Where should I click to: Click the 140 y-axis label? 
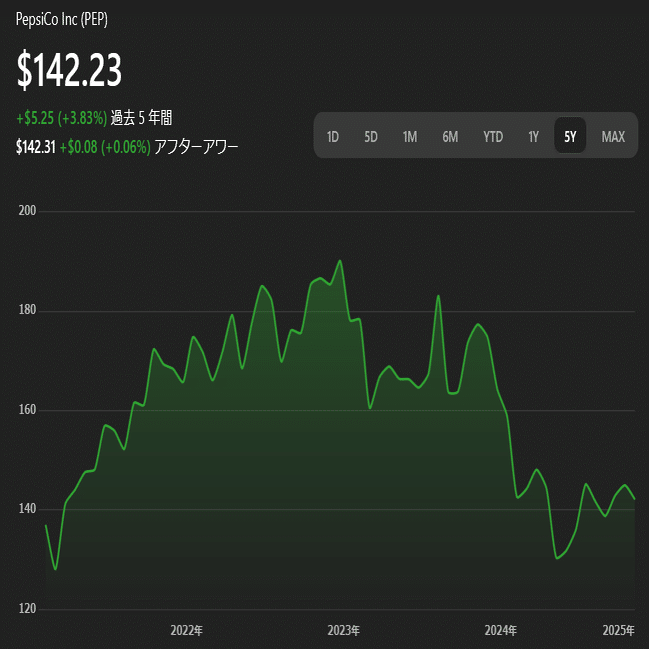click(x=27, y=509)
